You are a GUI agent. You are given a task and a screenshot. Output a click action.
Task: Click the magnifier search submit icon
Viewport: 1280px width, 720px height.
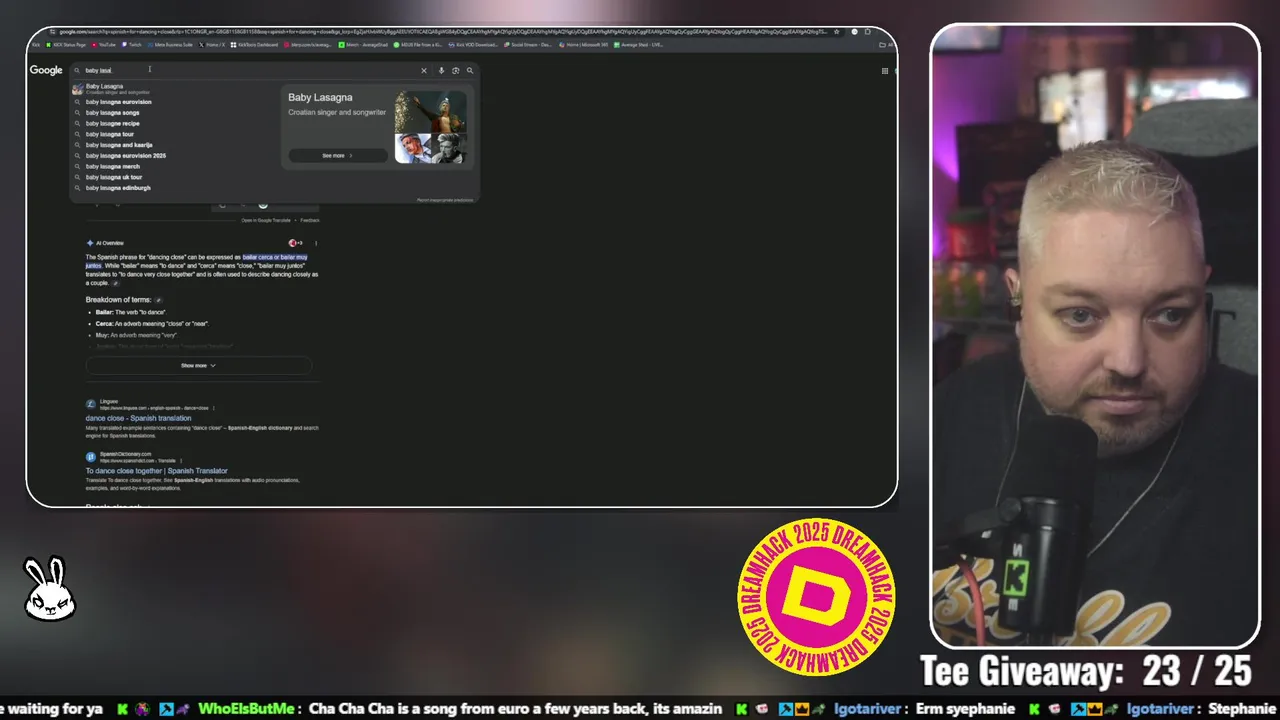pyautogui.click(x=470, y=70)
